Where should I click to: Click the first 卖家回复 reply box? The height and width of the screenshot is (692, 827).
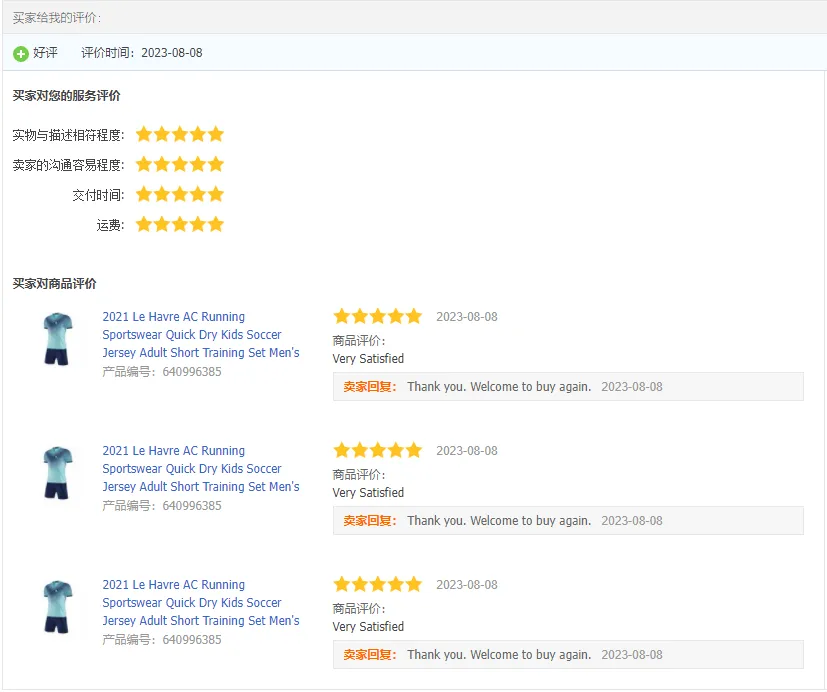[x=567, y=387]
